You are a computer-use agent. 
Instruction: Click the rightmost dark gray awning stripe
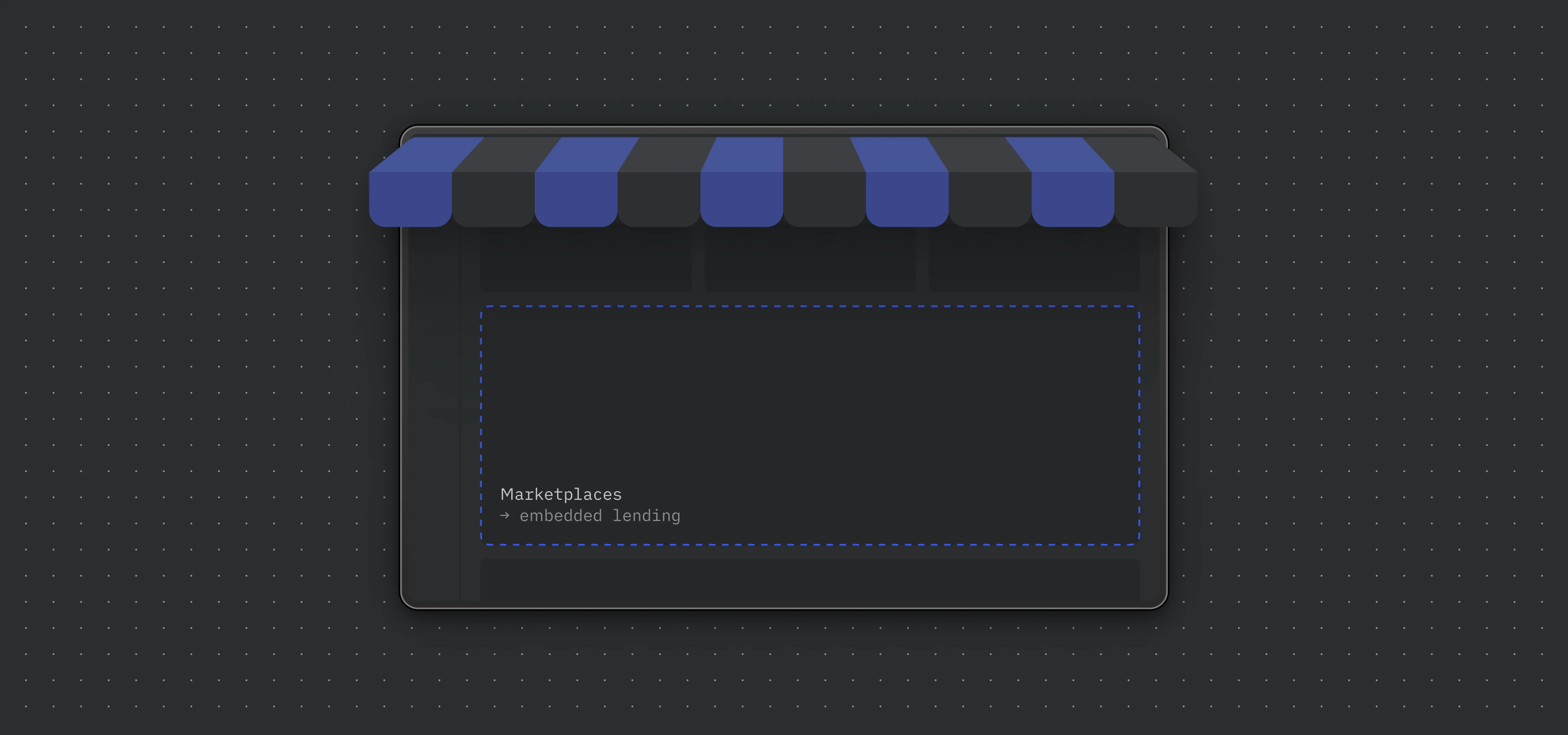[1155, 198]
